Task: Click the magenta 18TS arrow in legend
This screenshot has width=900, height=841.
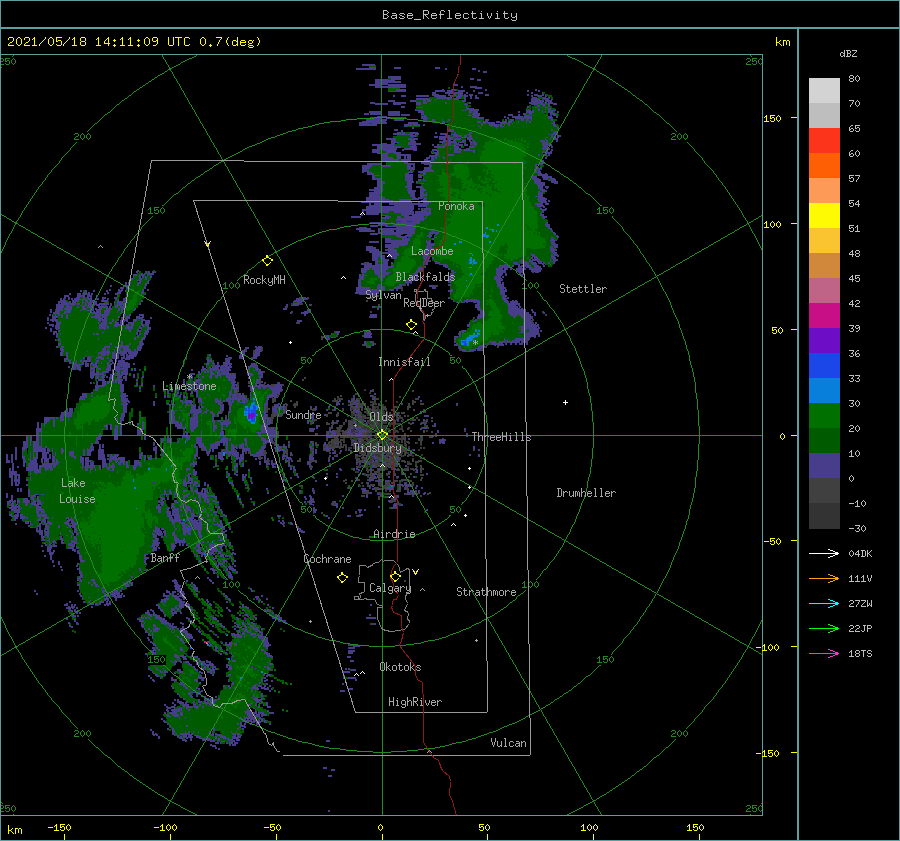Action: click(x=824, y=653)
